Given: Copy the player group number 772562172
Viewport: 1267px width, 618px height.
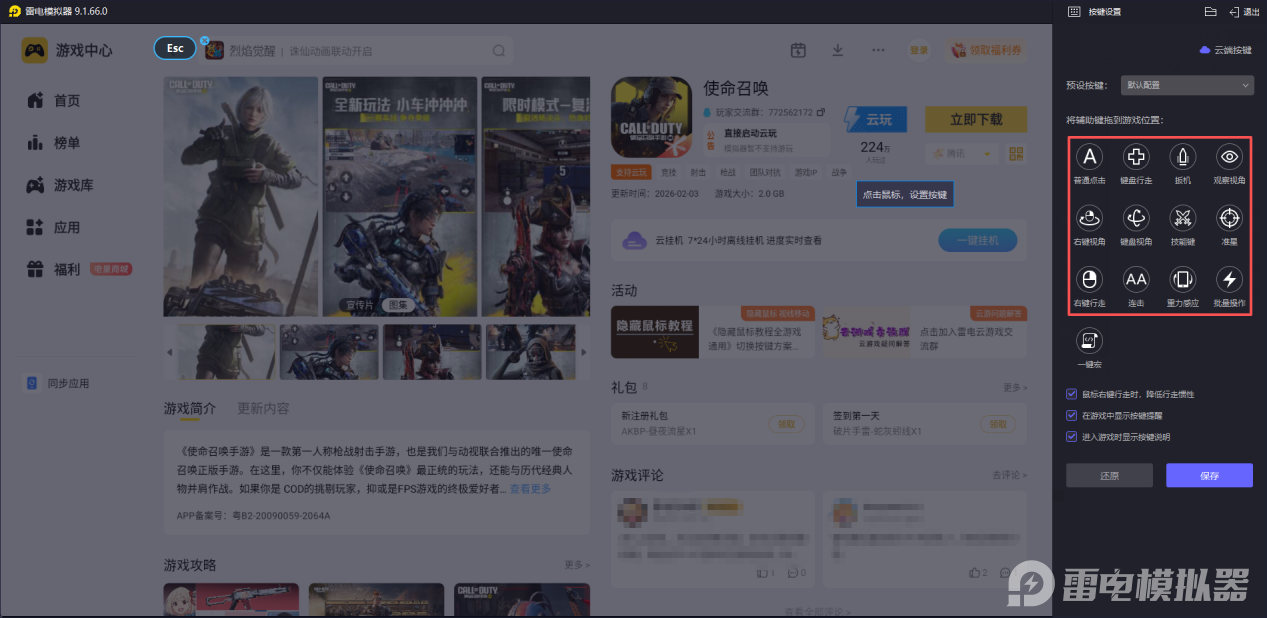Looking at the screenshot, I should 821,111.
